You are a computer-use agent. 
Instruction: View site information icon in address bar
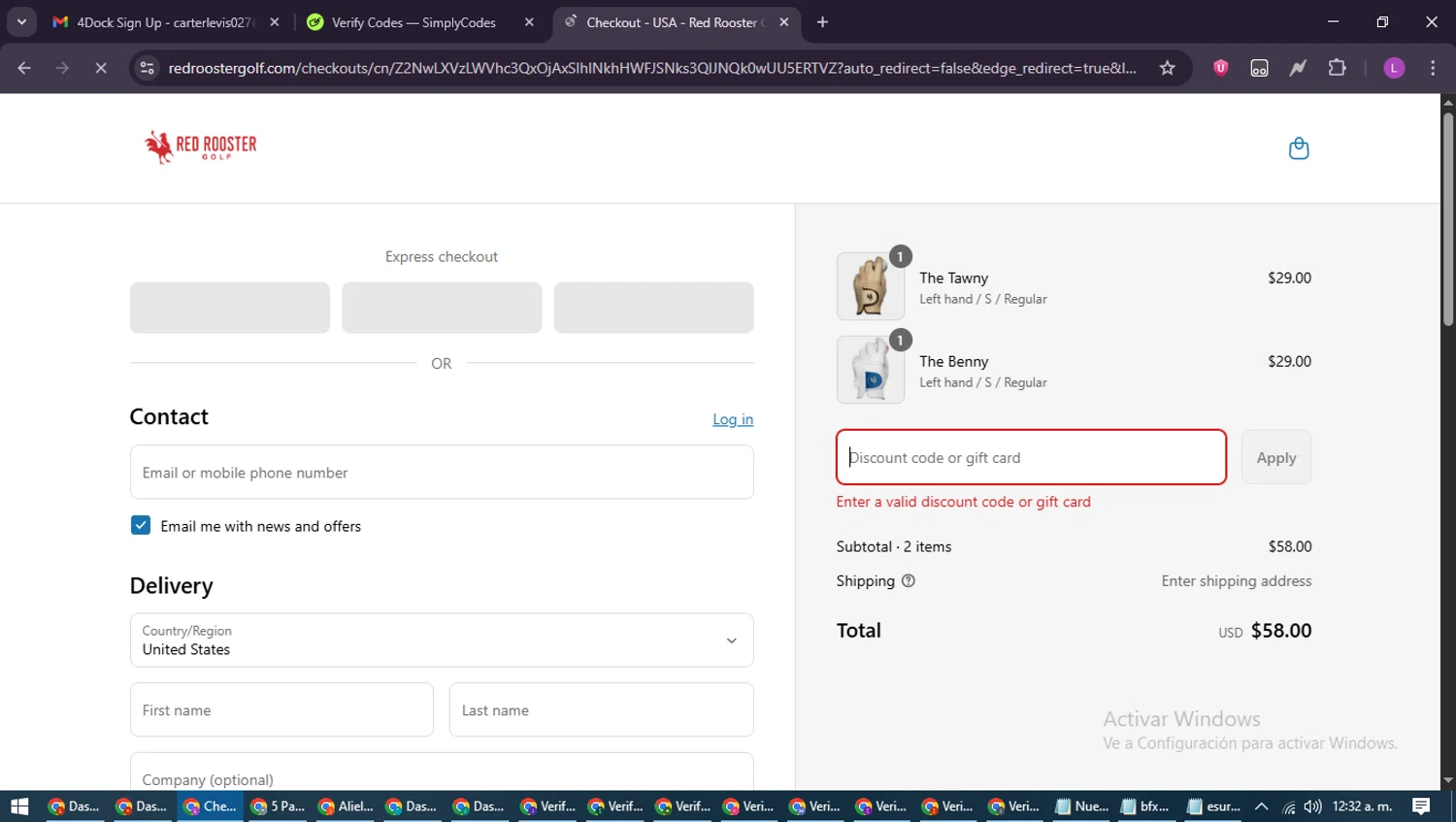tap(147, 68)
